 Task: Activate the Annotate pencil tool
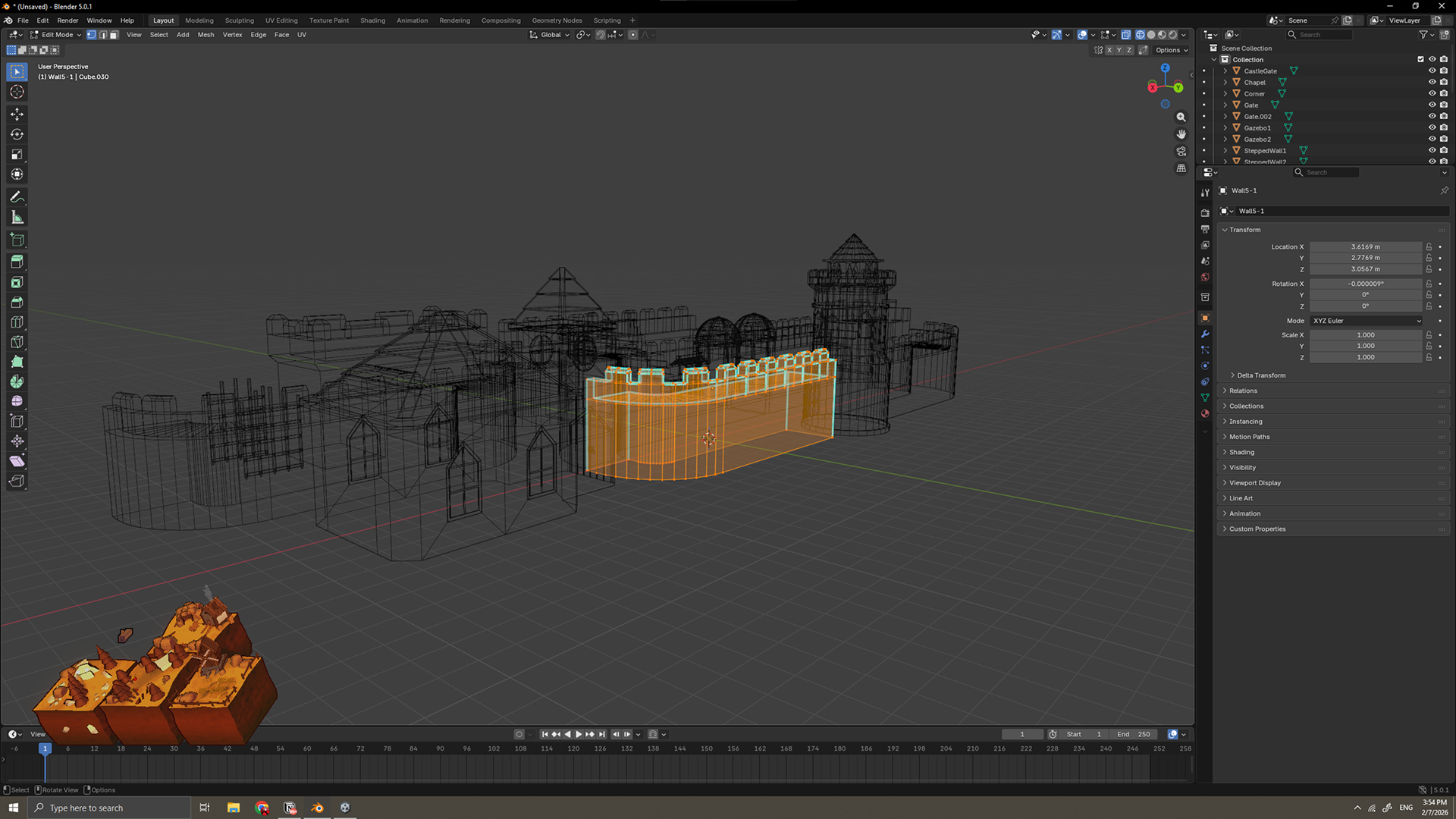[x=17, y=197]
